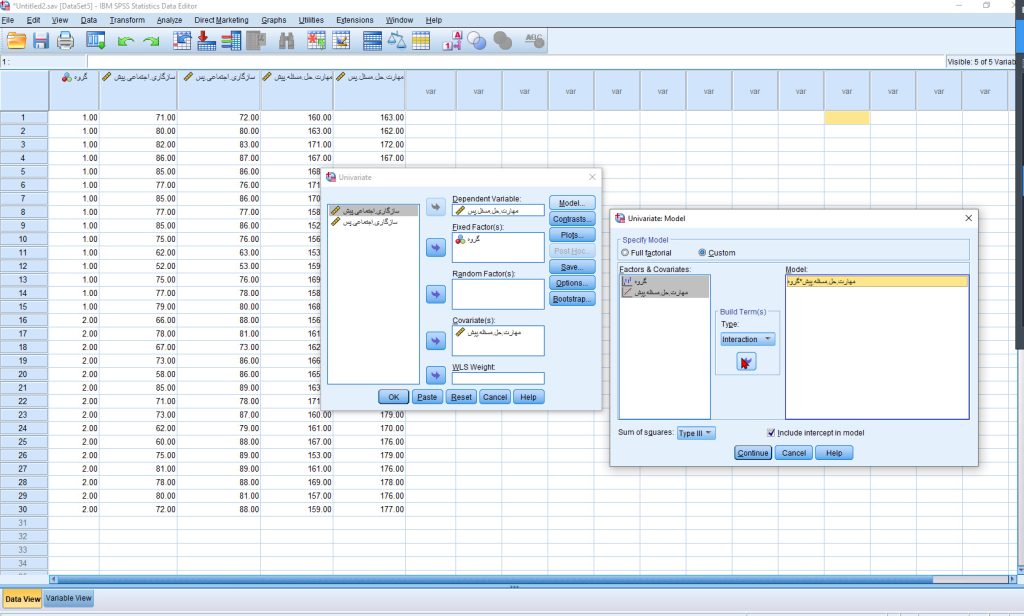Click Build Term arrow in Model dialog
Viewport: 1024px width, 616px height.
tap(746, 362)
